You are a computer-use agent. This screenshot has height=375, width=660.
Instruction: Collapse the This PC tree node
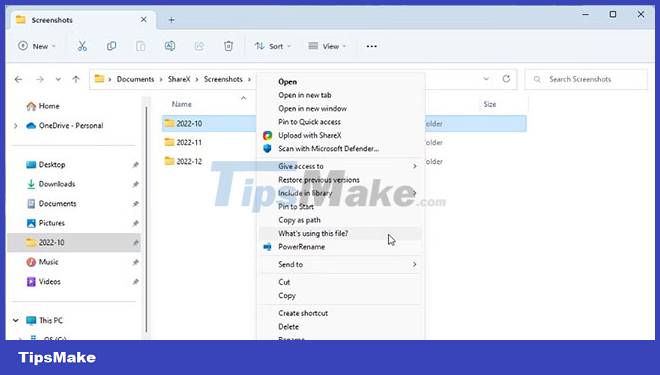point(16,320)
